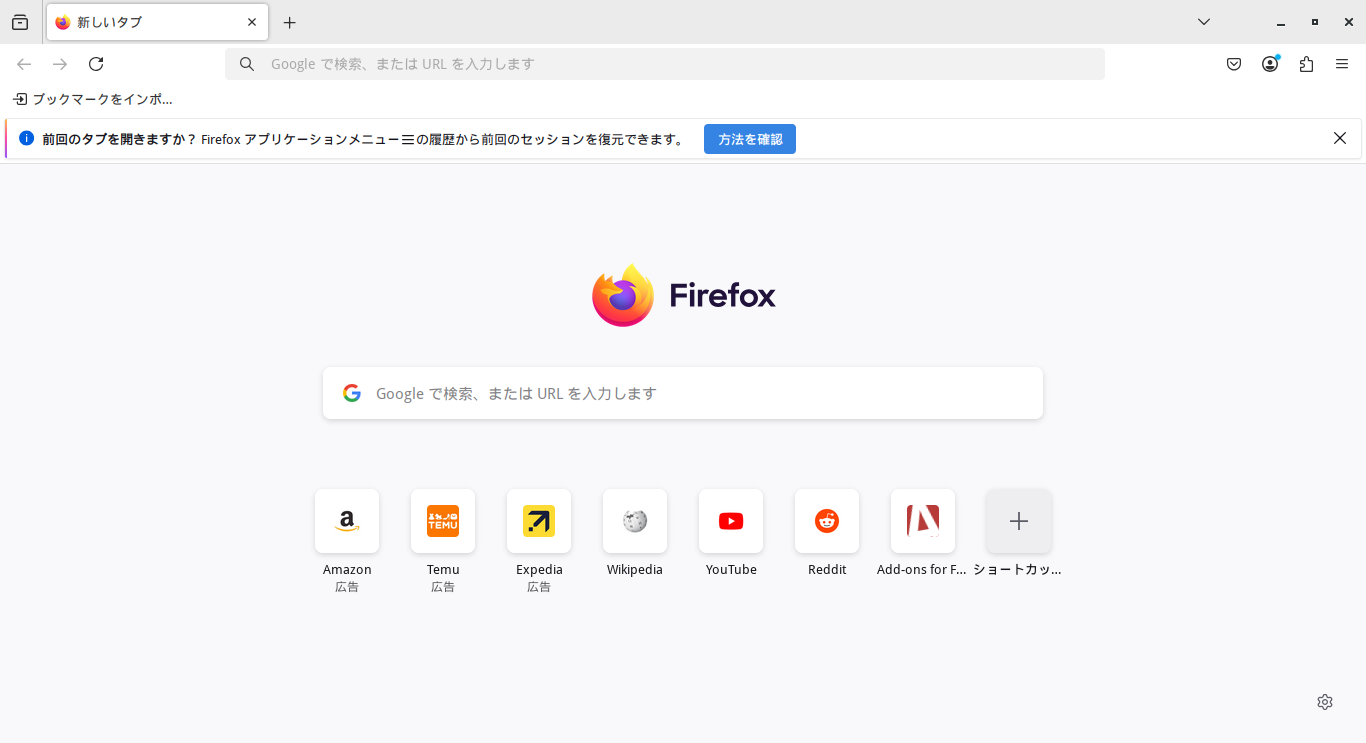The width and height of the screenshot is (1366, 743).
Task: Open the application hamburger menu
Action: [x=1342, y=64]
